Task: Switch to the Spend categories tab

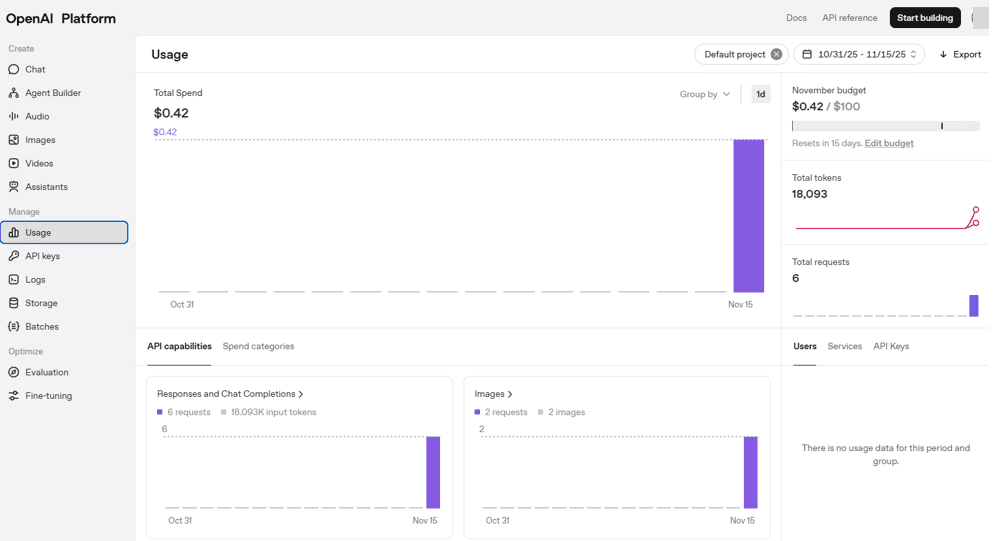Action: [258, 346]
